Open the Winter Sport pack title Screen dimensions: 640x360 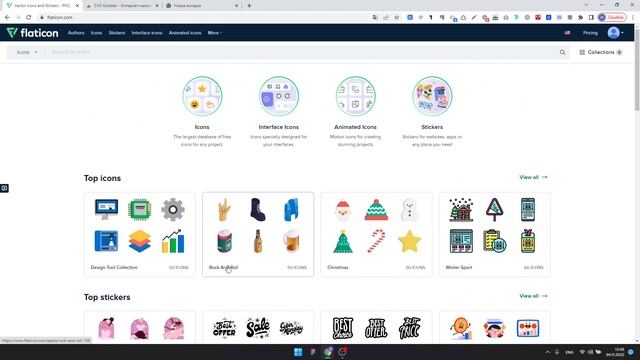point(459,267)
